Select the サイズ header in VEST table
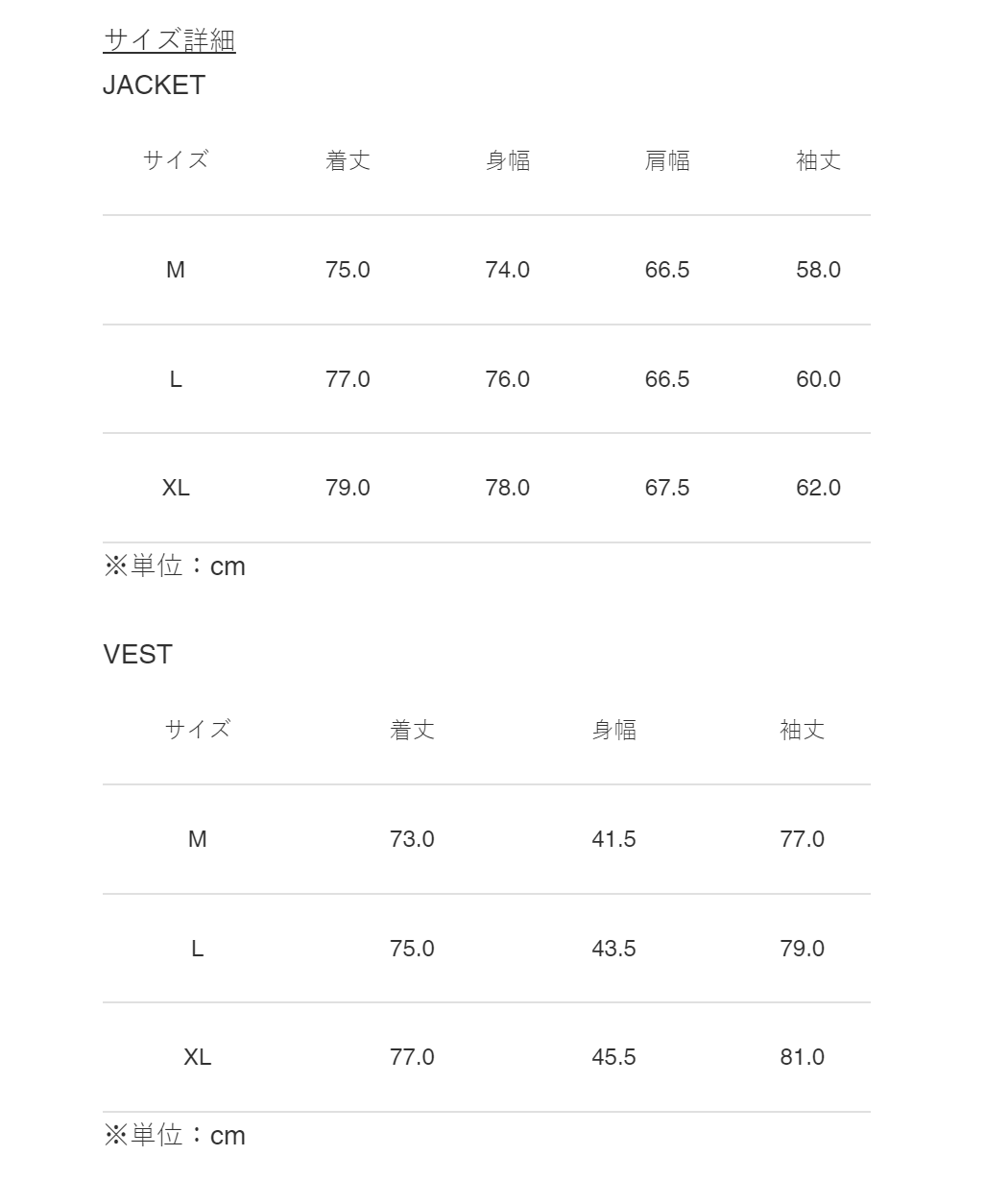This screenshot has width=985, height=1204. point(198,730)
